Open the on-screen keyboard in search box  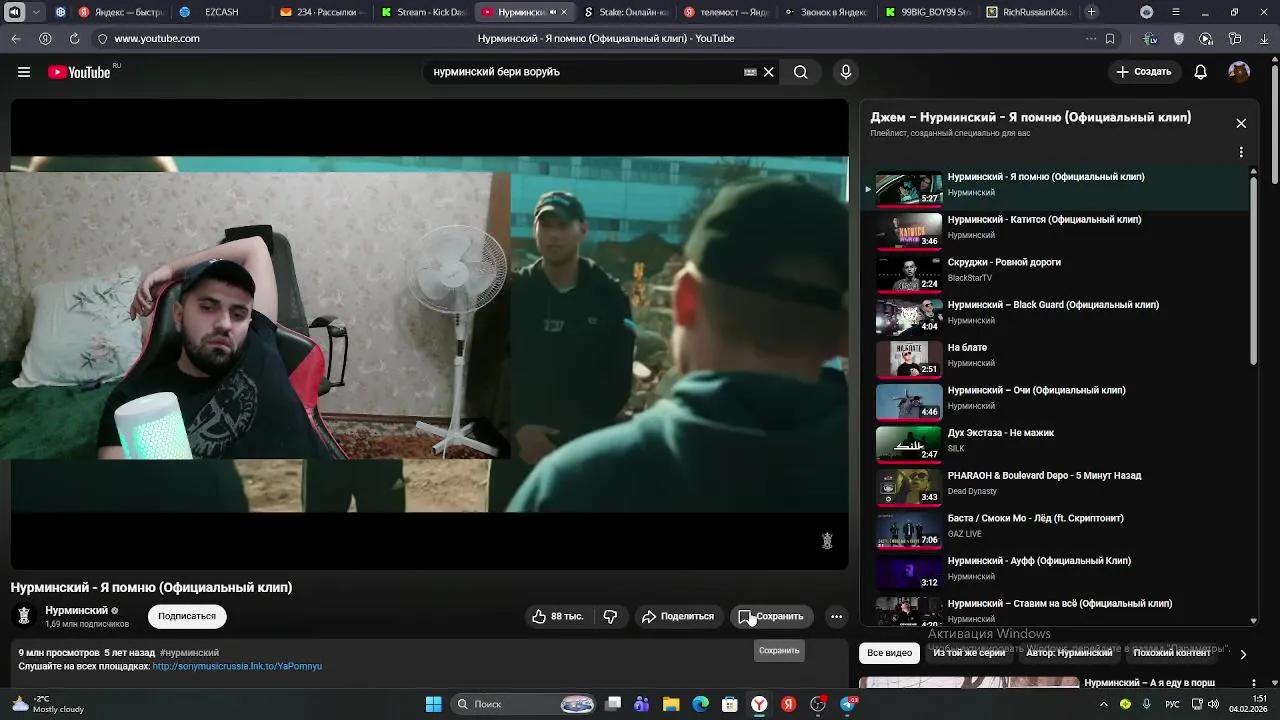coord(750,72)
